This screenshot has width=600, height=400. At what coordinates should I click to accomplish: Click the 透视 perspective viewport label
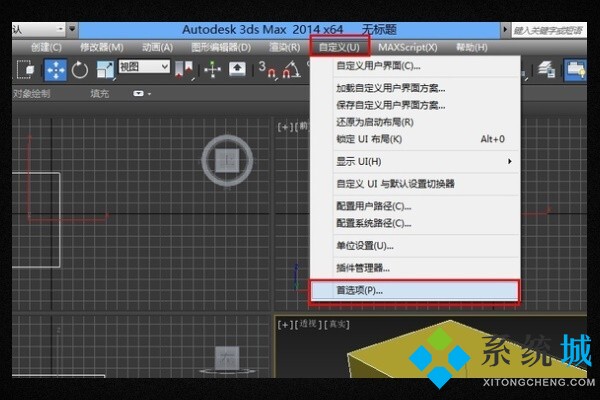(x=308, y=325)
